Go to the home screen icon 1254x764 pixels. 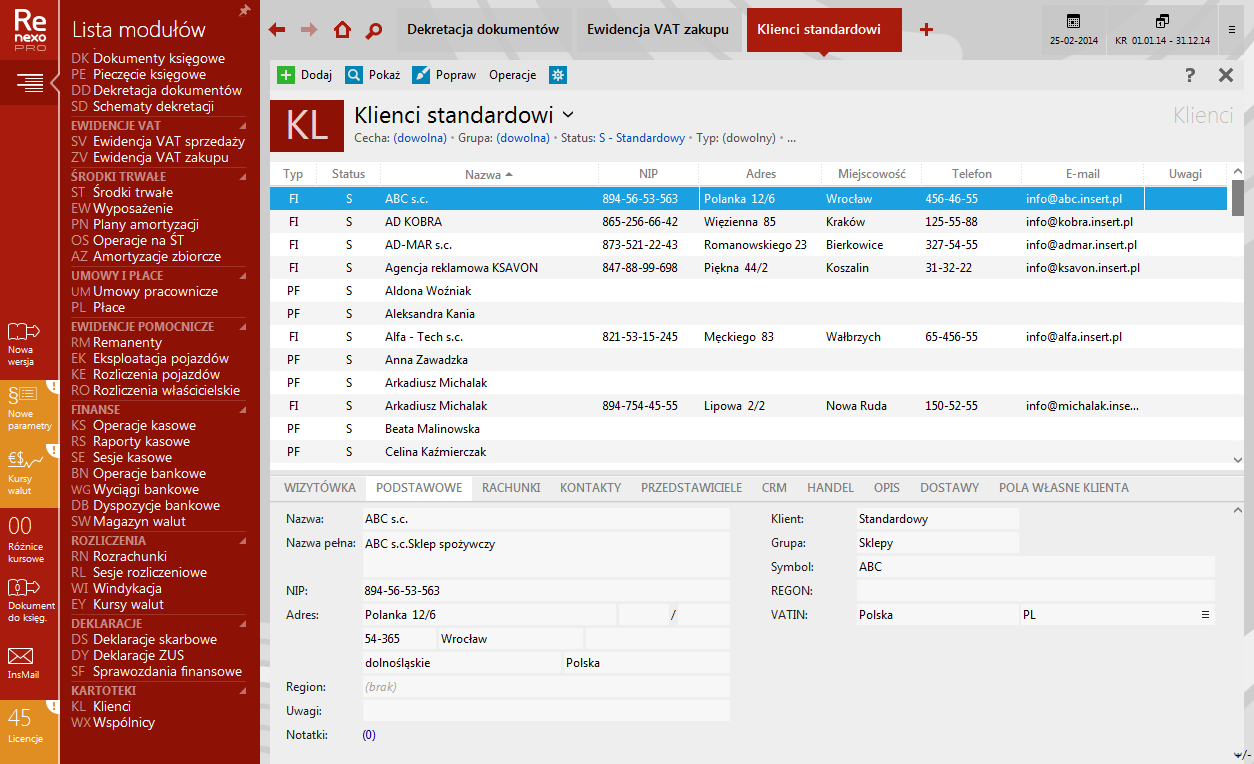pos(342,30)
